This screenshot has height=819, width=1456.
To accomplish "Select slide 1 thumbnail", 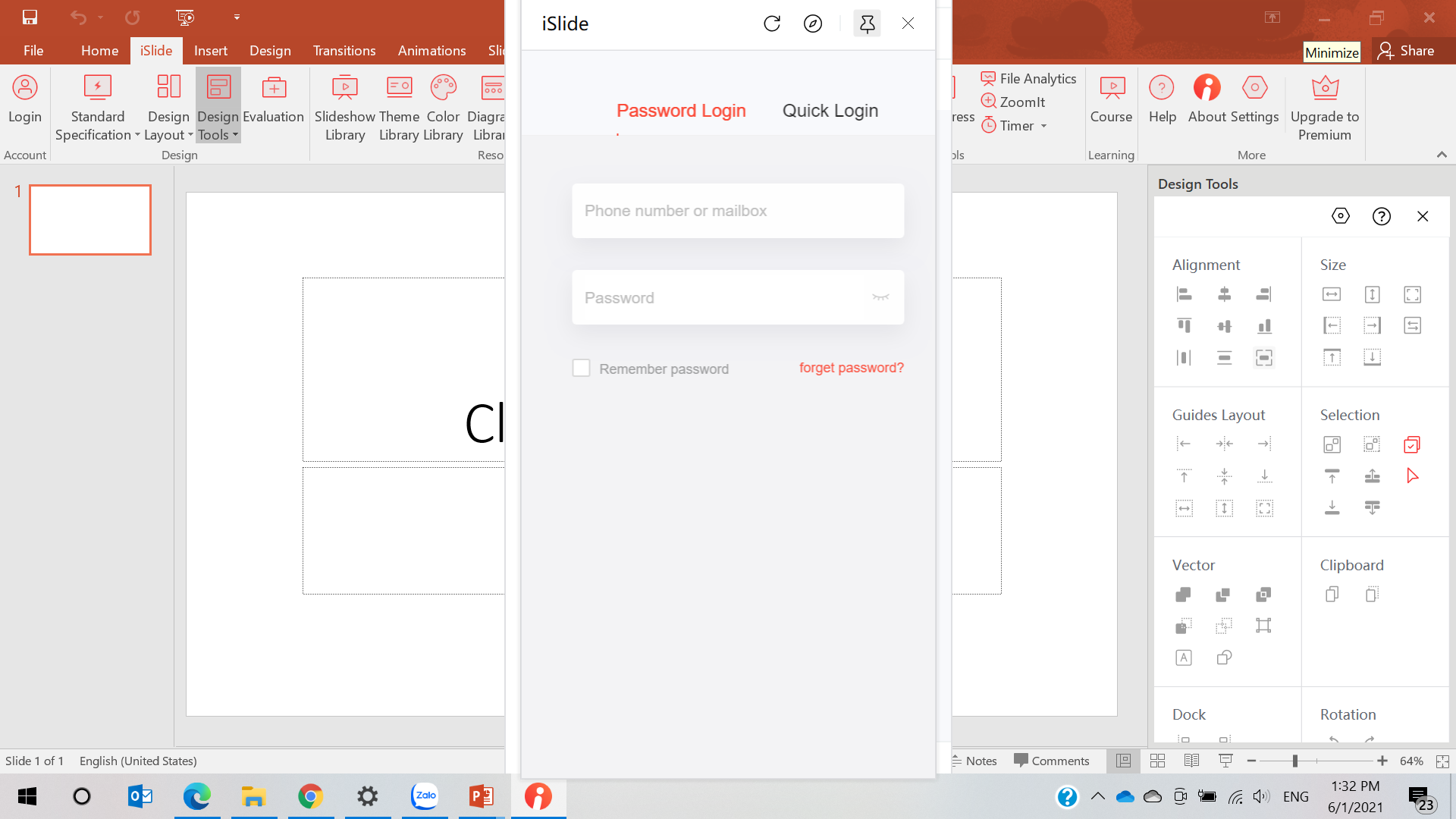I will [x=90, y=220].
